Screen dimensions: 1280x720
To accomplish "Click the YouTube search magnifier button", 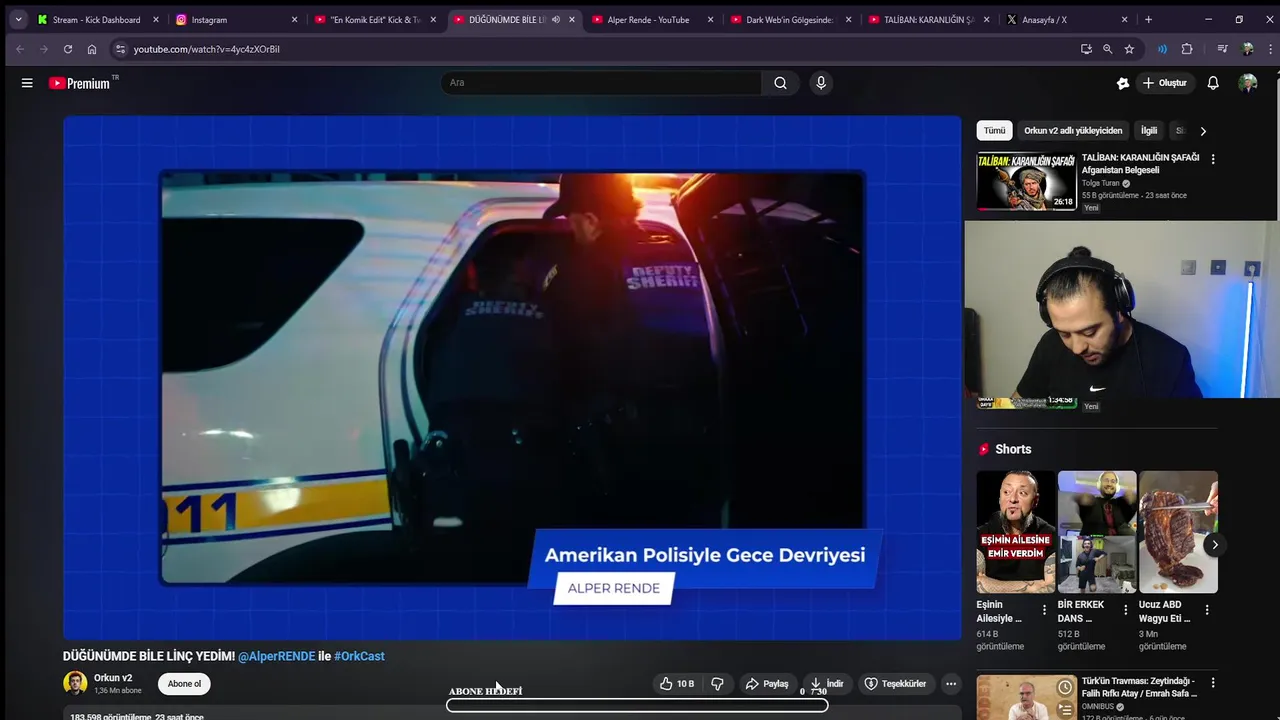I will [x=780, y=83].
